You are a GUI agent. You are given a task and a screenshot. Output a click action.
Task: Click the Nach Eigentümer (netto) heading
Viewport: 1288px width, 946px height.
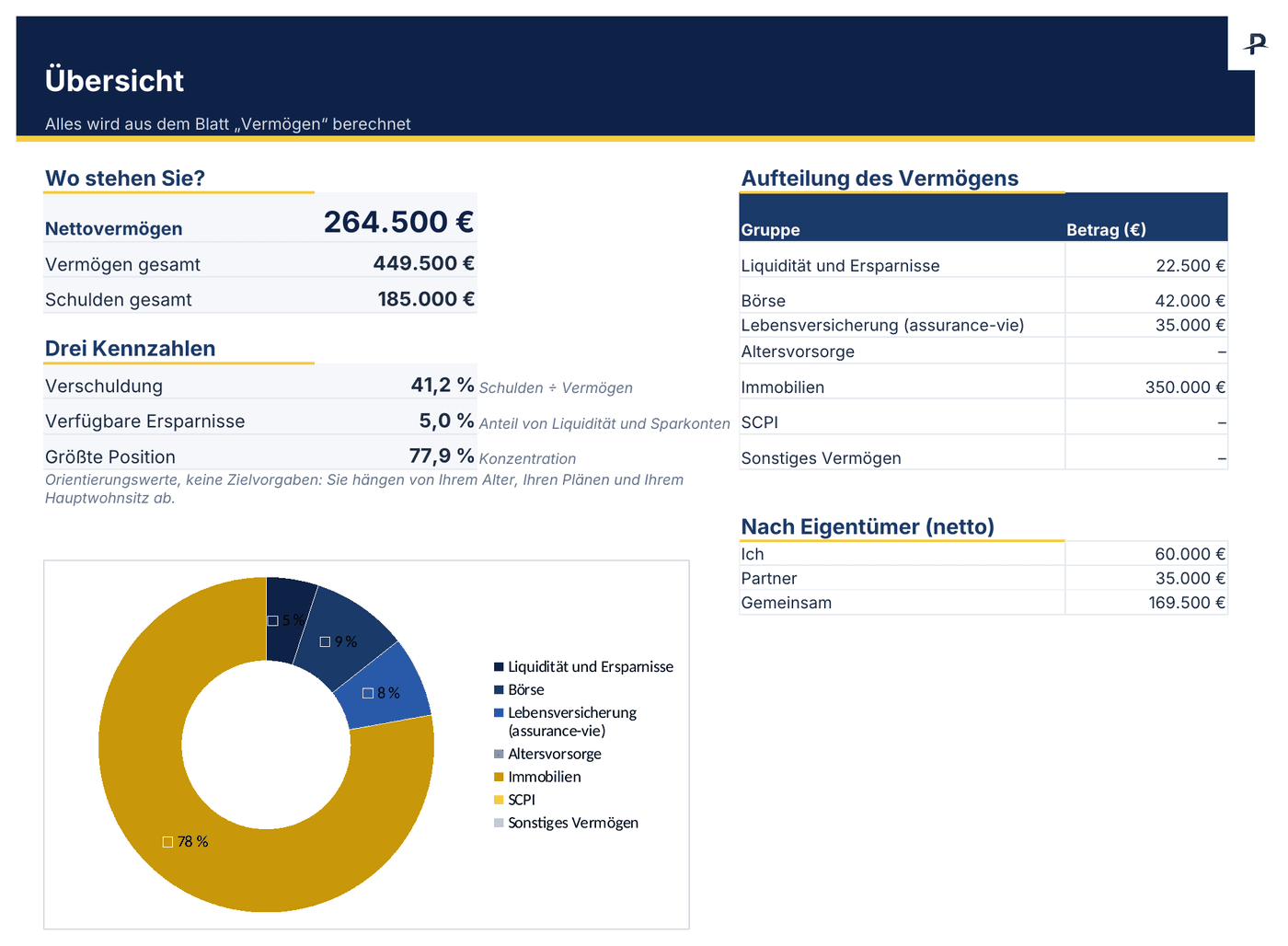tap(868, 526)
